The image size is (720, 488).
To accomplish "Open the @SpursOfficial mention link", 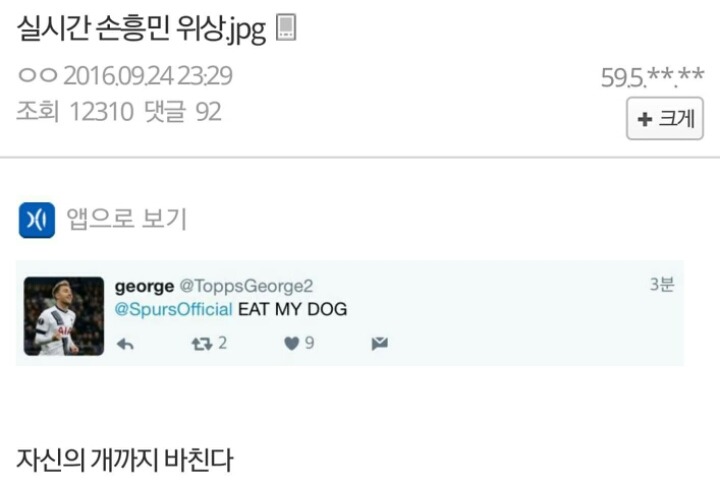I will 174,310.
